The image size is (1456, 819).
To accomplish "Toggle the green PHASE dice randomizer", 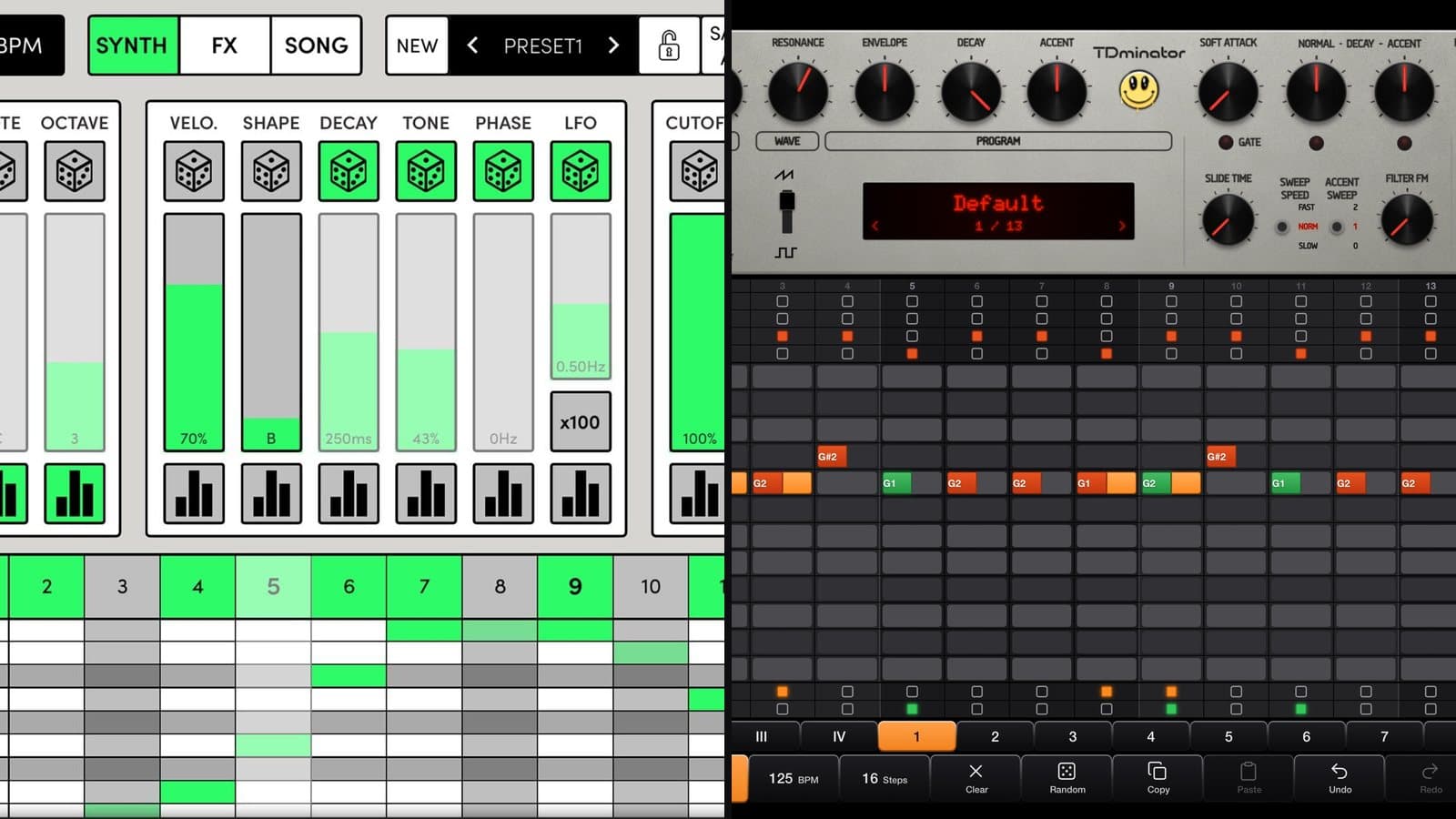I will coord(503,171).
